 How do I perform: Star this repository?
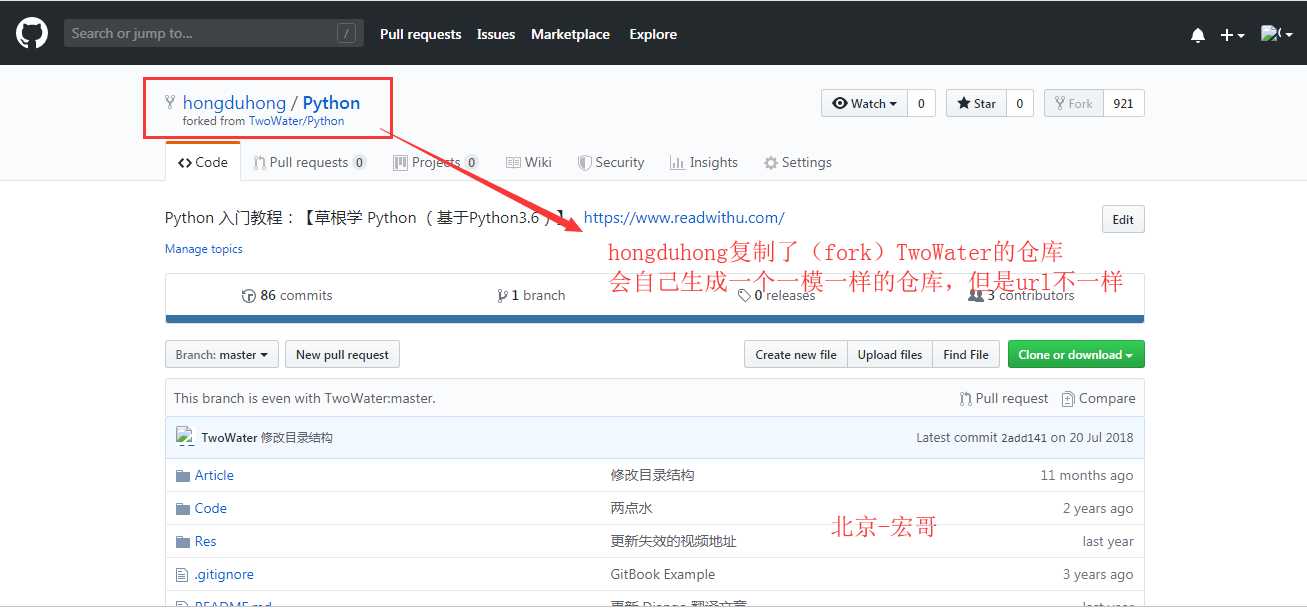coord(976,103)
